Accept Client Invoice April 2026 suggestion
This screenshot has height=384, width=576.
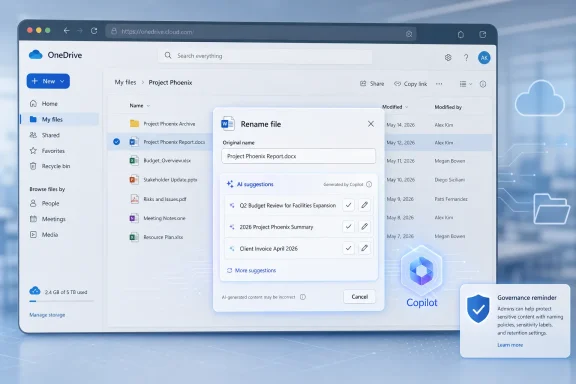click(348, 248)
